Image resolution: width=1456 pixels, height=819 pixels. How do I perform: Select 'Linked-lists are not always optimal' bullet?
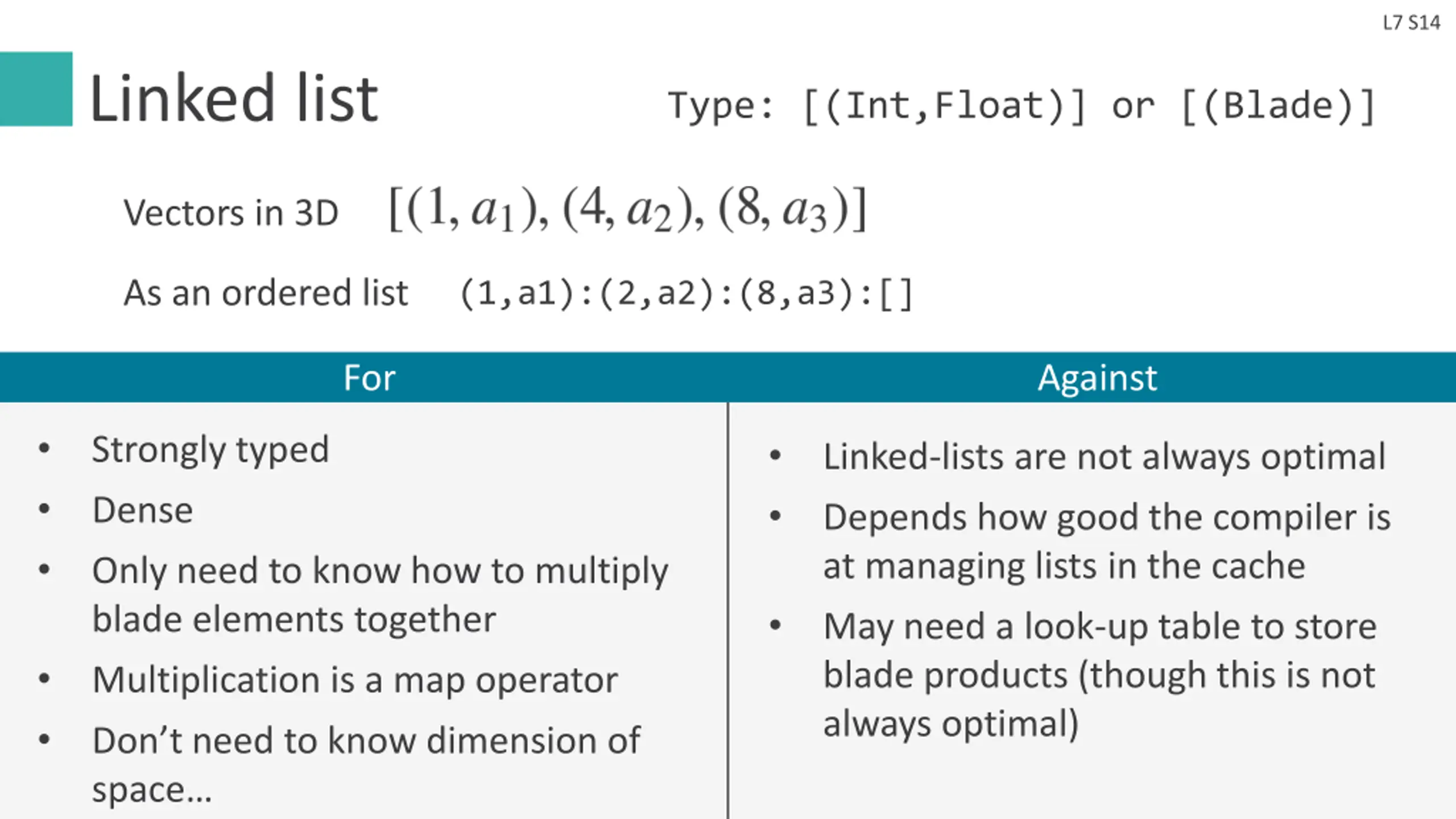point(1105,457)
